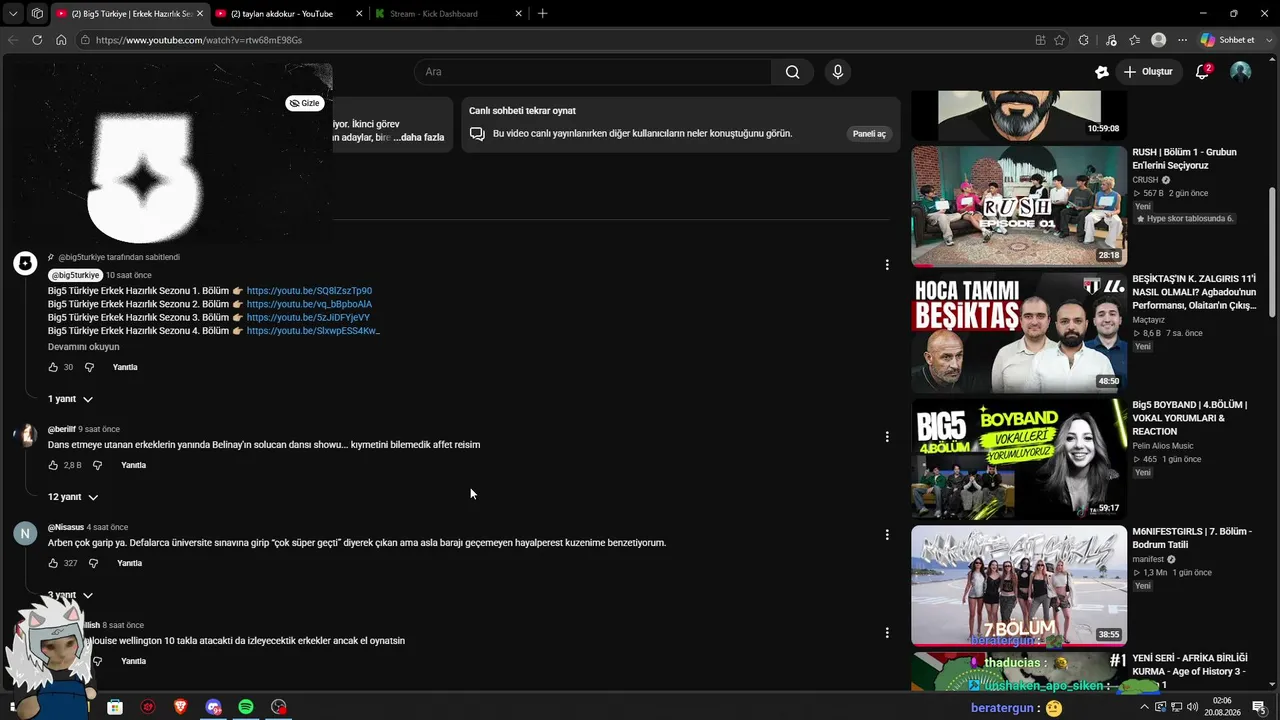Screen dimensions: 1280x720
Task: Bookmark this page with the star icon
Action: 1059,40
